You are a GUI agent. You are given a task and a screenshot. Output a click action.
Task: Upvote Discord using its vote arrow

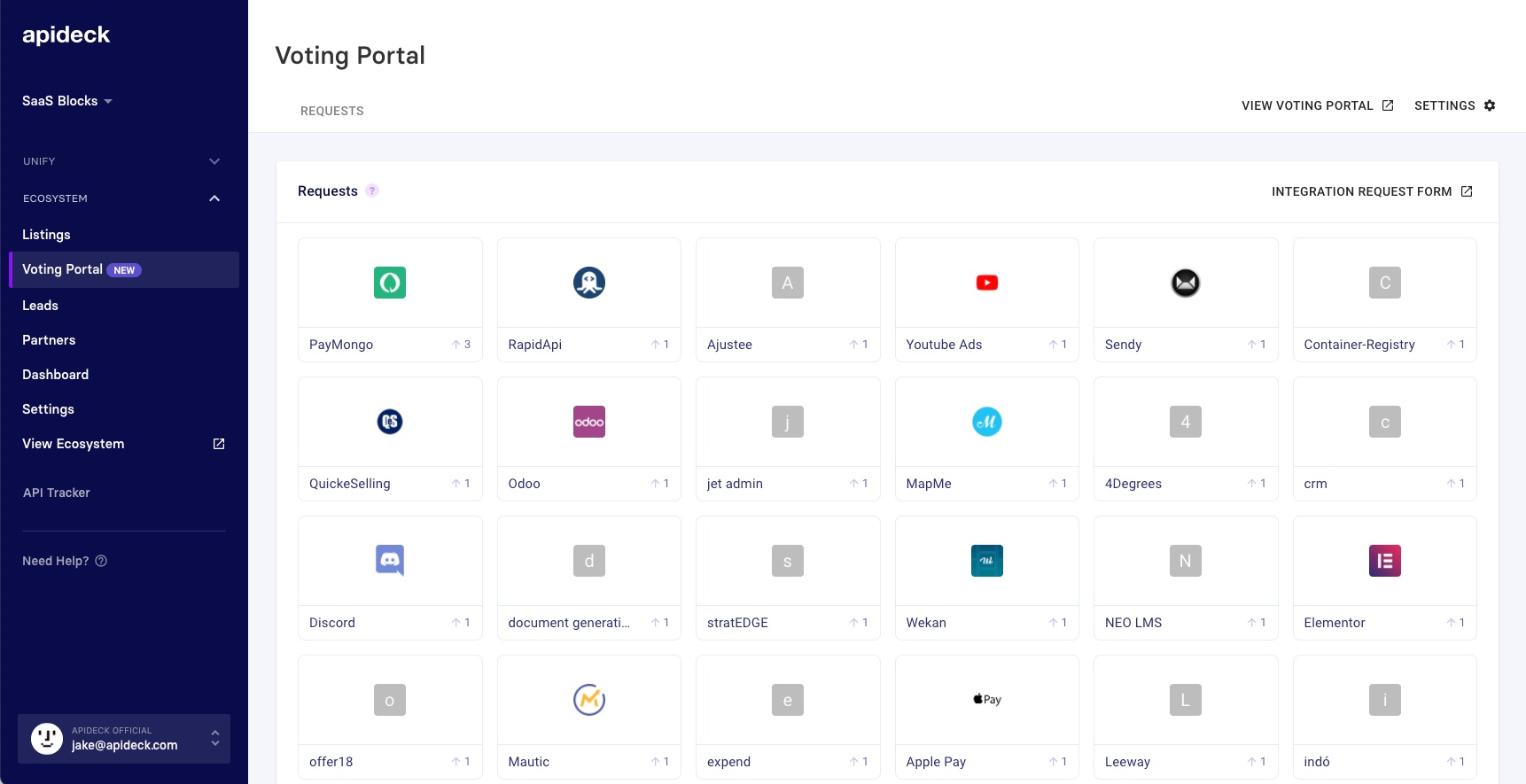coord(461,623)
